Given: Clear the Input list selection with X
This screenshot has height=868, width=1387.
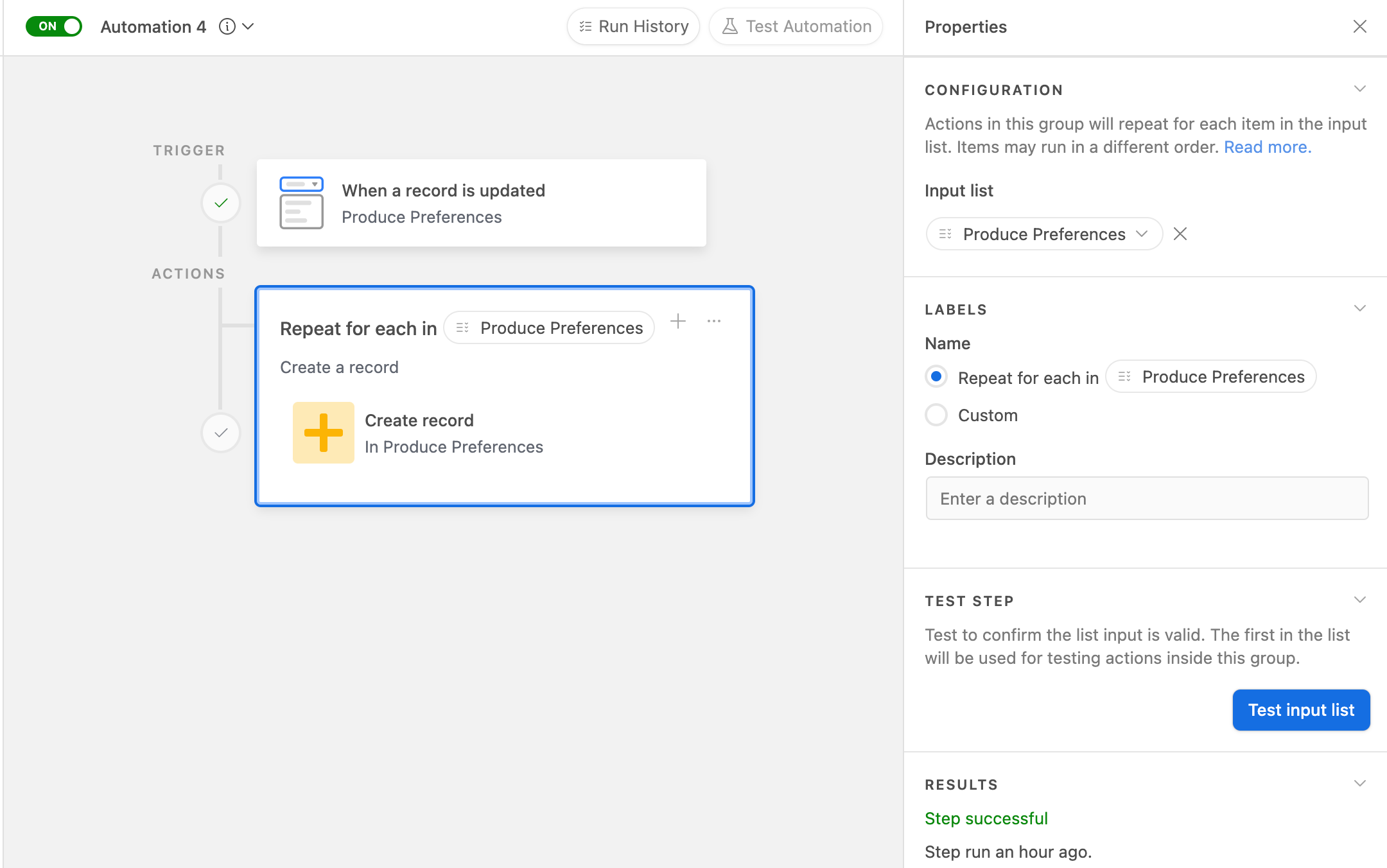Looking at the screenshot, I should click(1180, 234).
